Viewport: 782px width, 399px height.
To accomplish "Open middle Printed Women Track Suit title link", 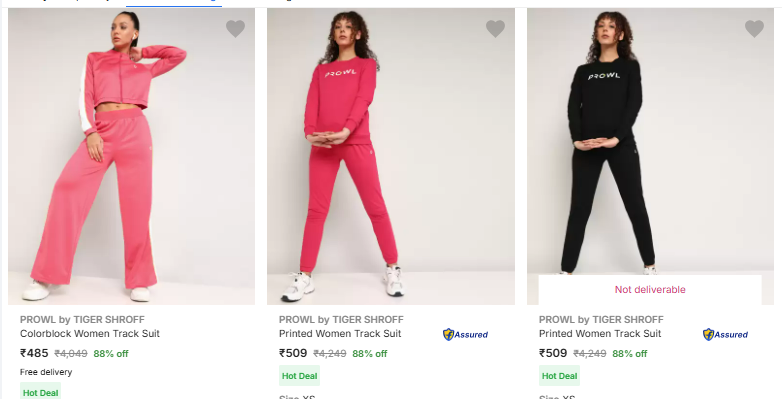I will (x=340, y=334).
